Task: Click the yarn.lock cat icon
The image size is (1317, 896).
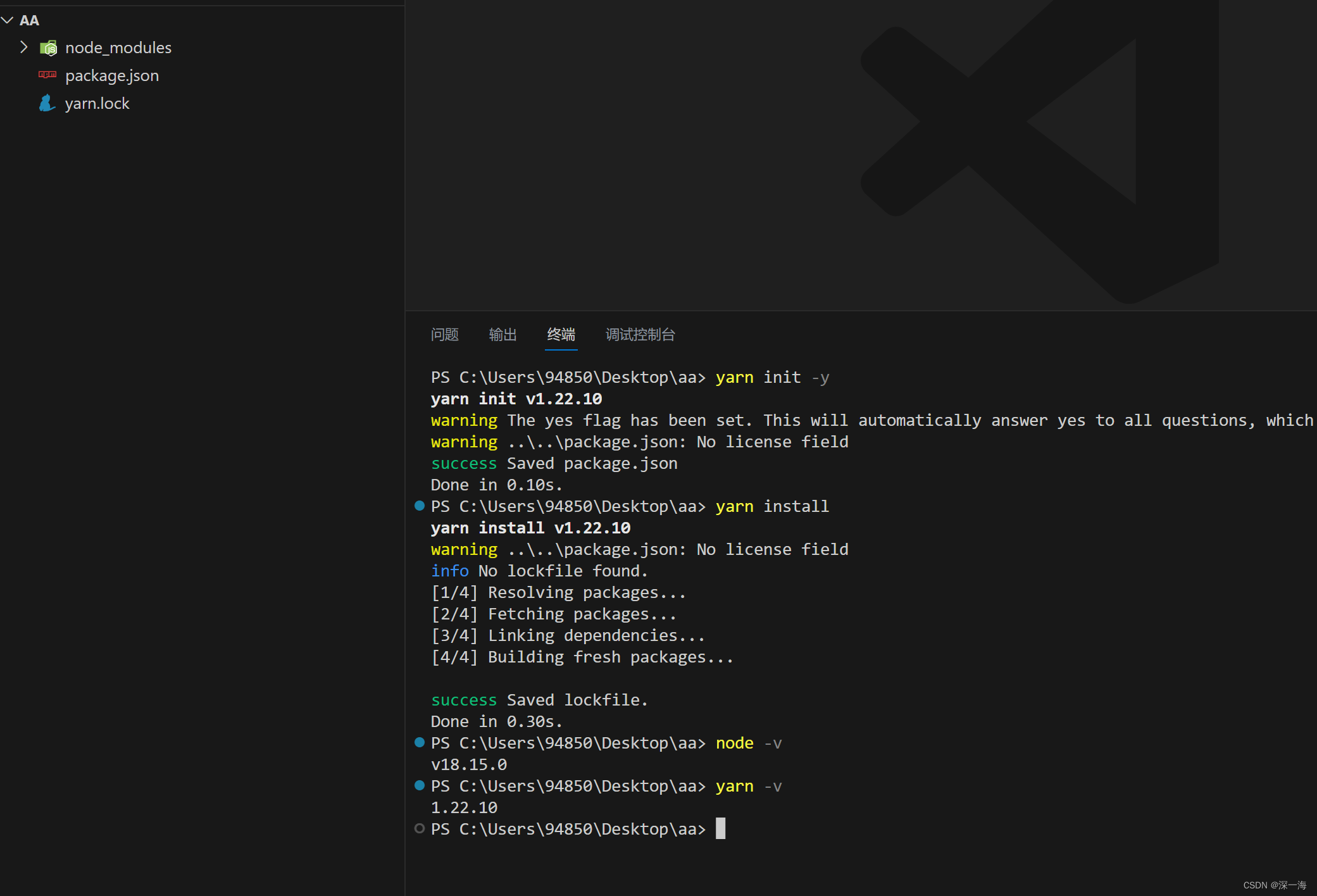Action: coord(47,103)
